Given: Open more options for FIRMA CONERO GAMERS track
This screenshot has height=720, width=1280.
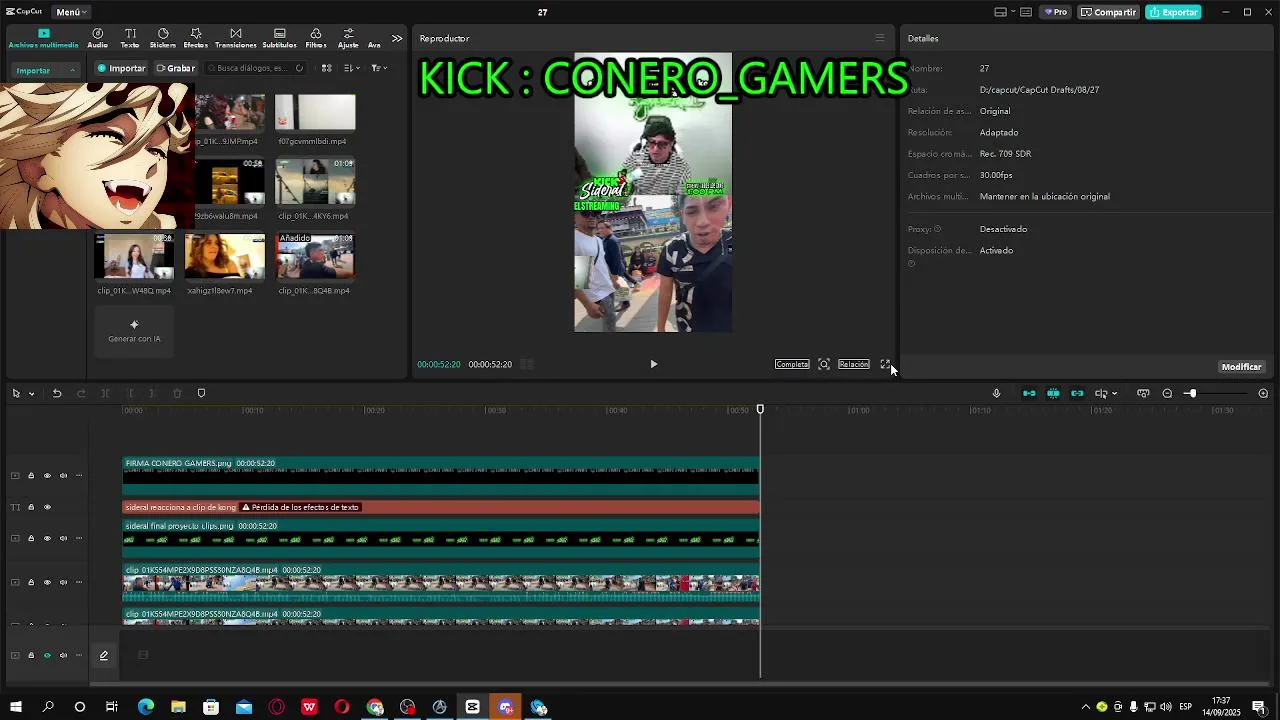Looking at the screenshot, I should coord(79,476).
